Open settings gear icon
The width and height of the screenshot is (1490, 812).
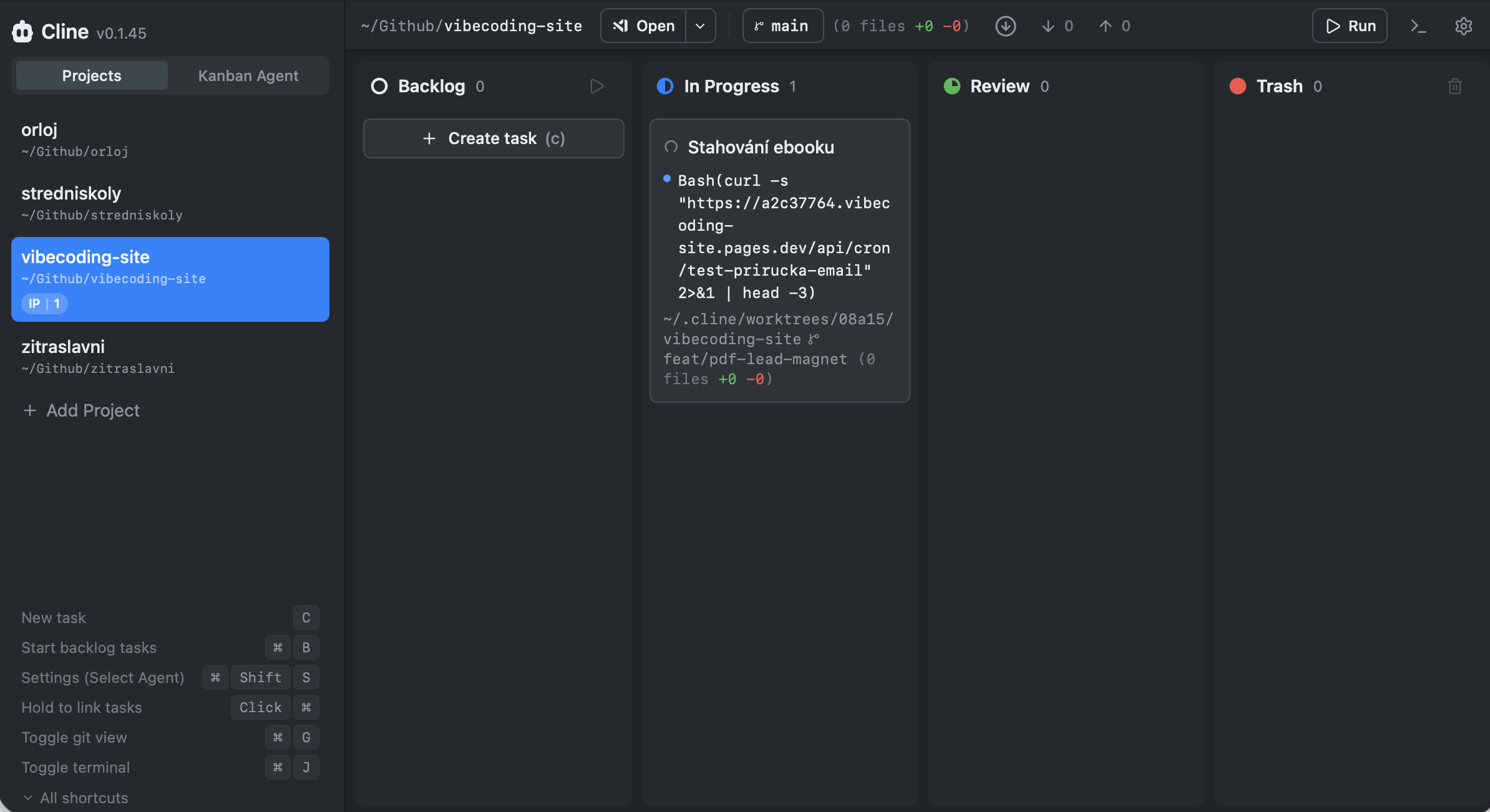pos(1463,26)
